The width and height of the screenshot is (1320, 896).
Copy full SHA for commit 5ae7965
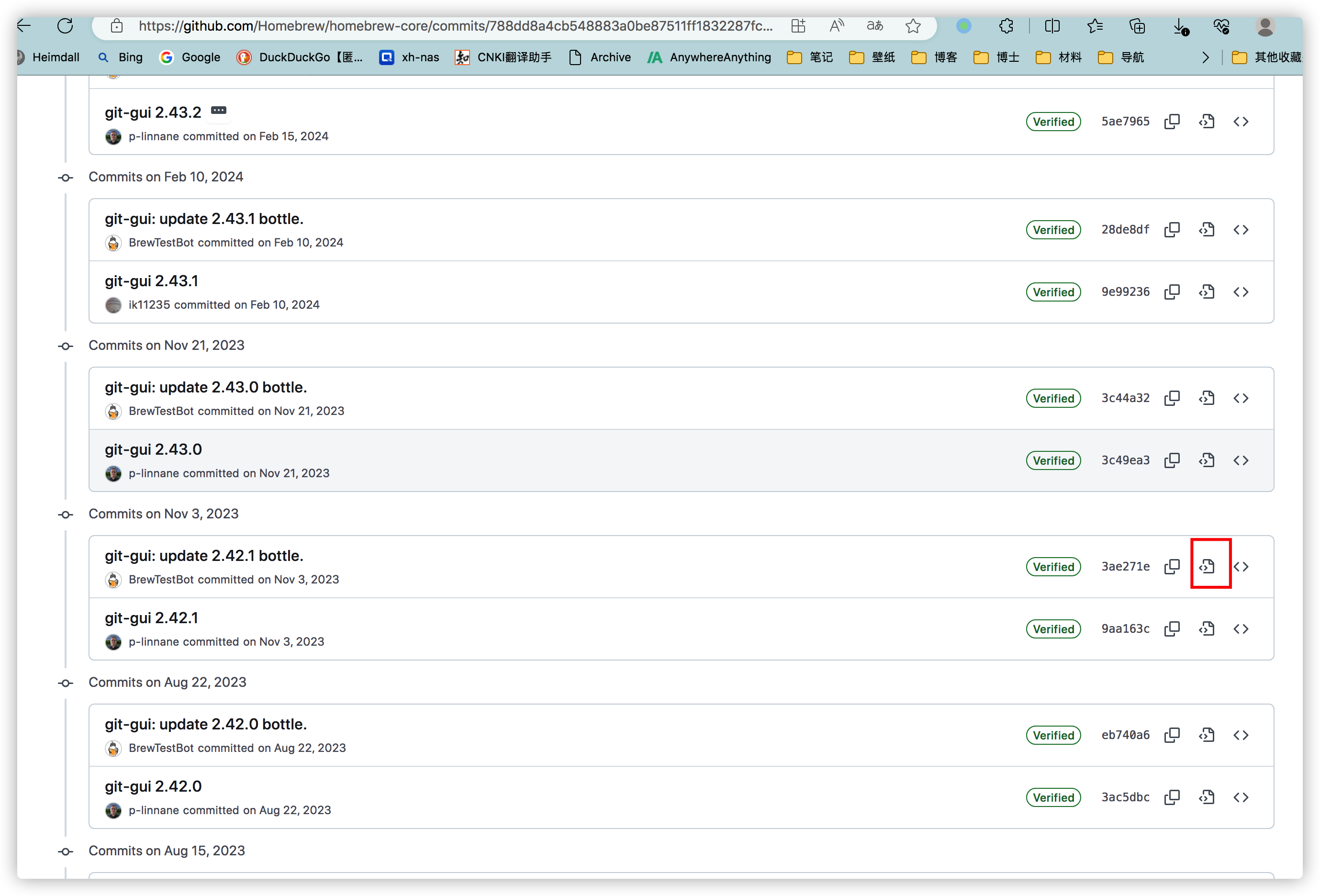click(x=1172, y=122)
